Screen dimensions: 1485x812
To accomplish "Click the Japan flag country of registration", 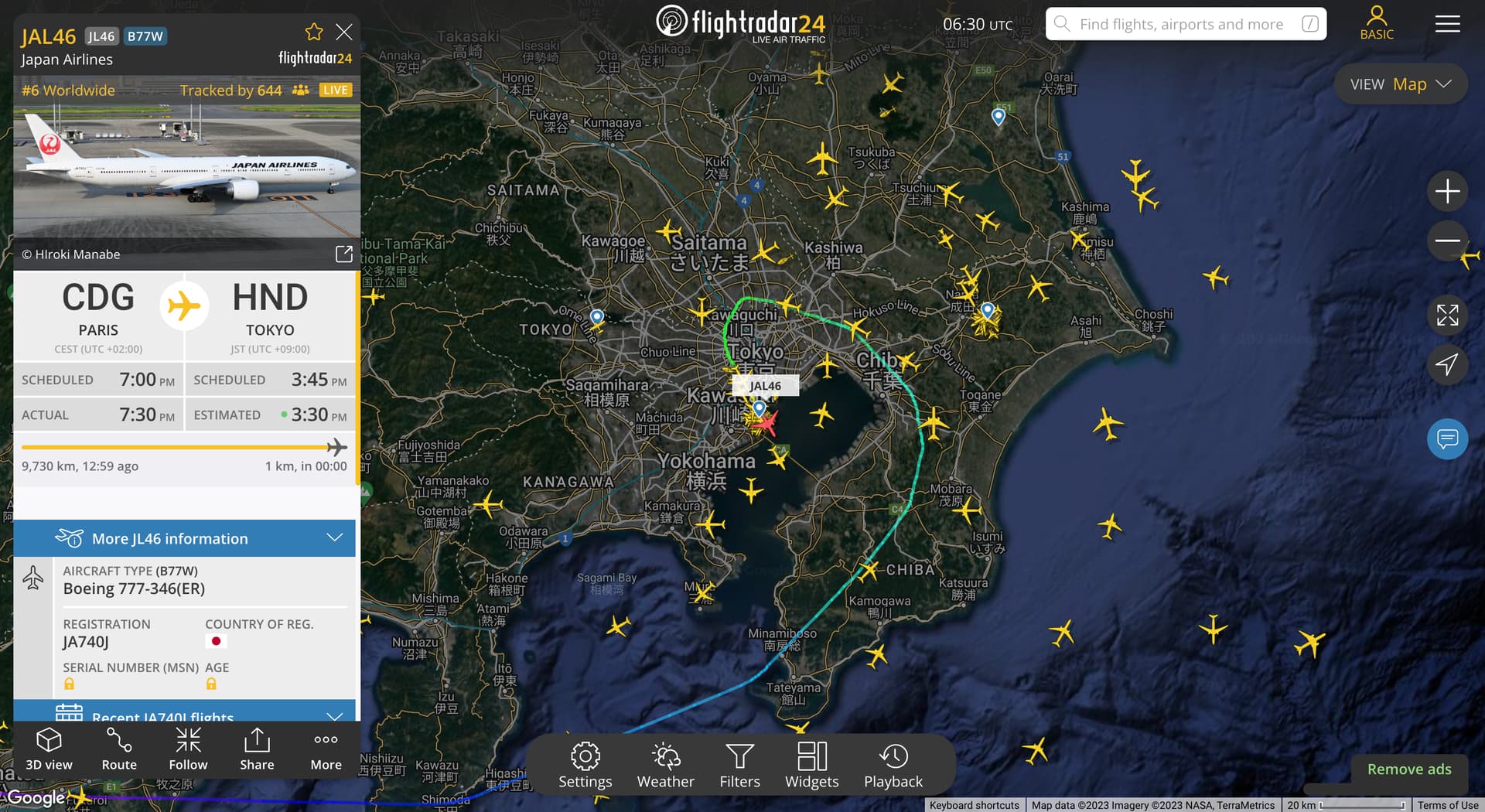I will 216,641.
